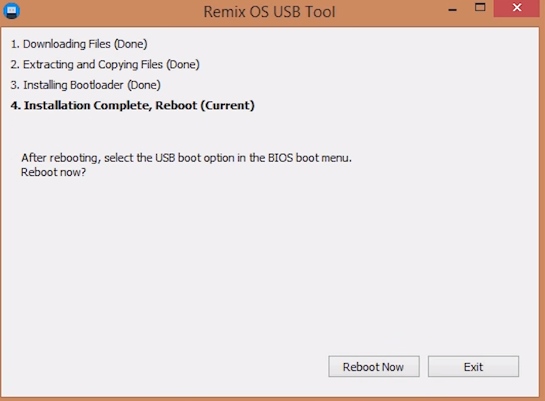The width and height of the screenshot is (545, 401).
Task: Minimize the Remix OS USB Tool window
Action: [x=452, y=10]
